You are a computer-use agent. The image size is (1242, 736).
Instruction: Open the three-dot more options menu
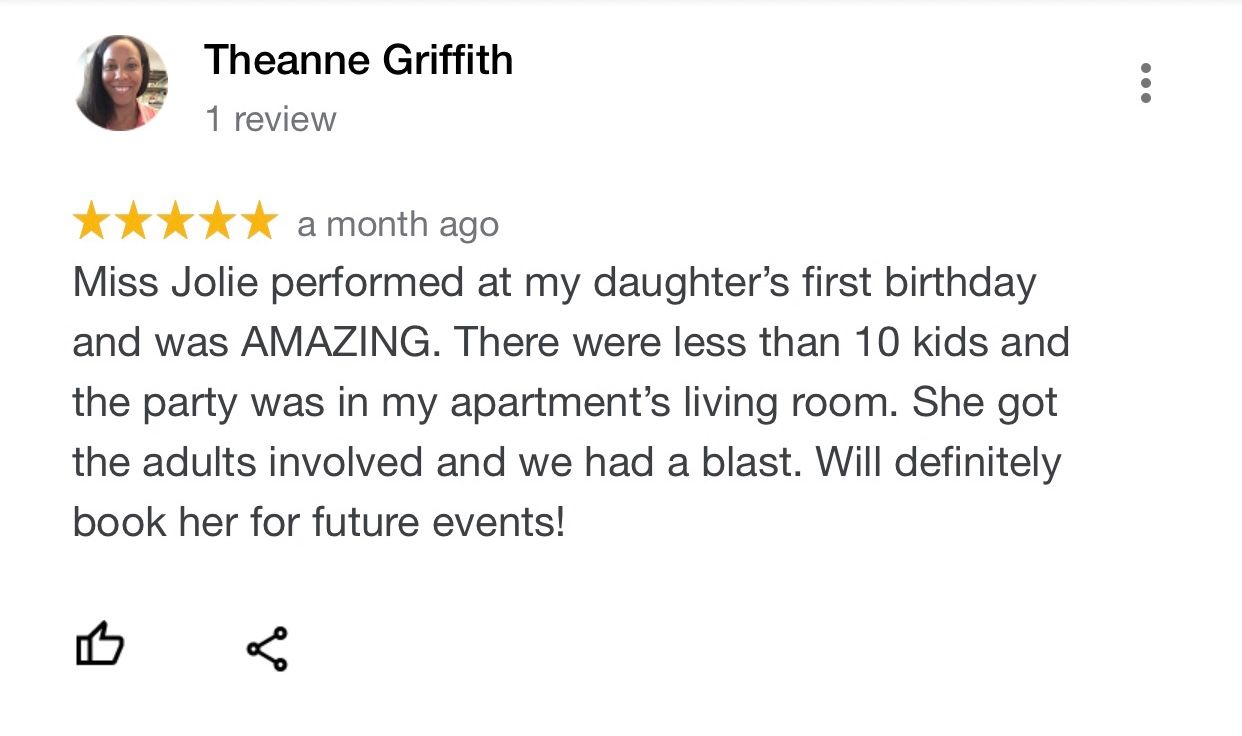point(1145,83)
